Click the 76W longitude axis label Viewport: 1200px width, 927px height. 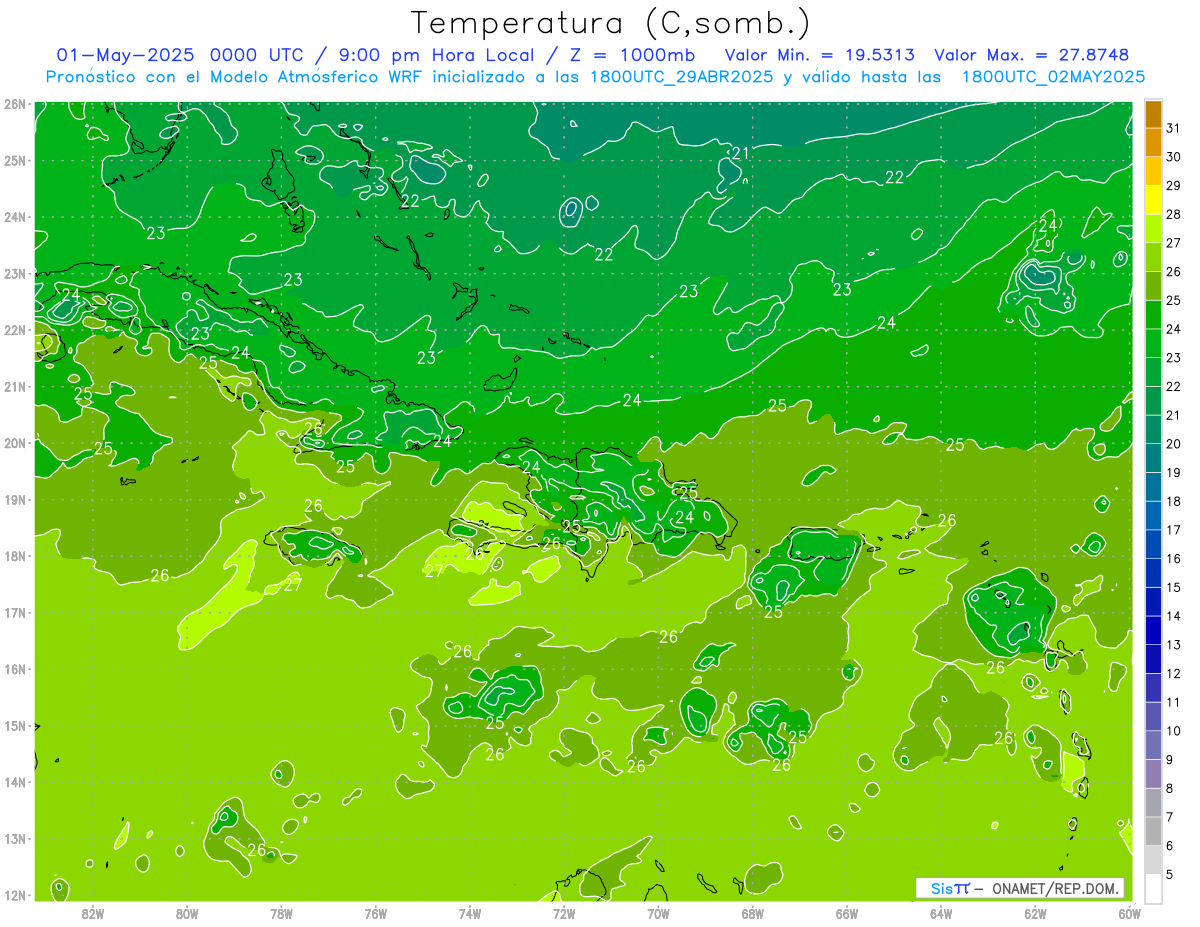(x=375, y=913)
